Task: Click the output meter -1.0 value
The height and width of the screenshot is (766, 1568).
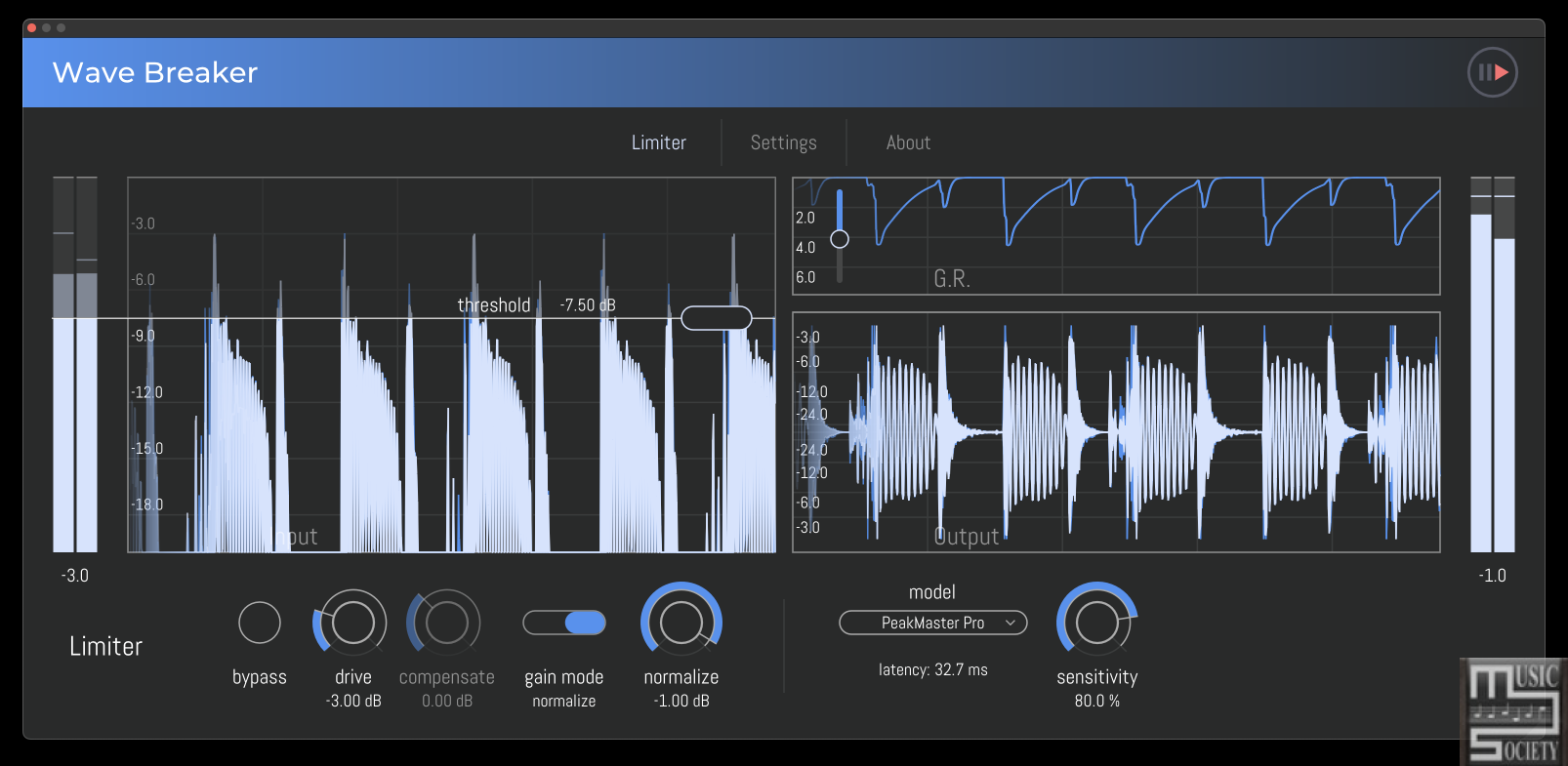Action: (x=1493, y=576)
